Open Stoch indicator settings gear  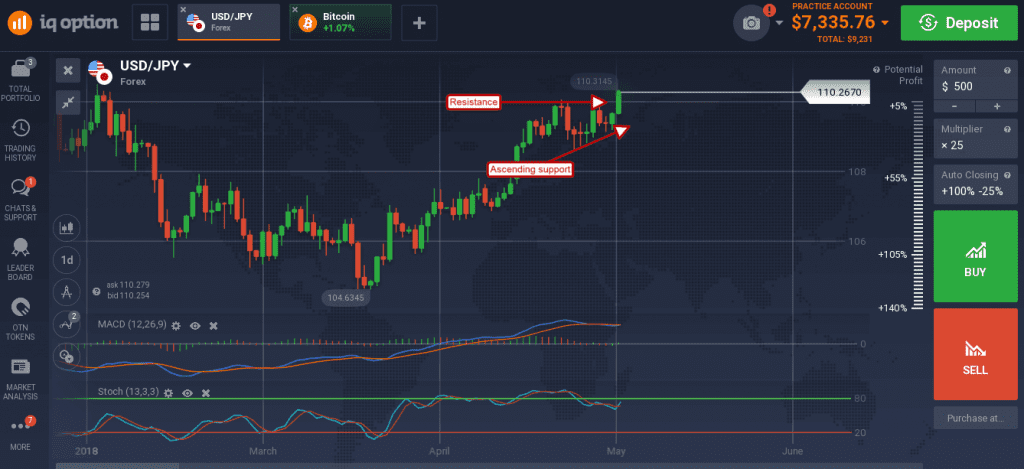168,393
